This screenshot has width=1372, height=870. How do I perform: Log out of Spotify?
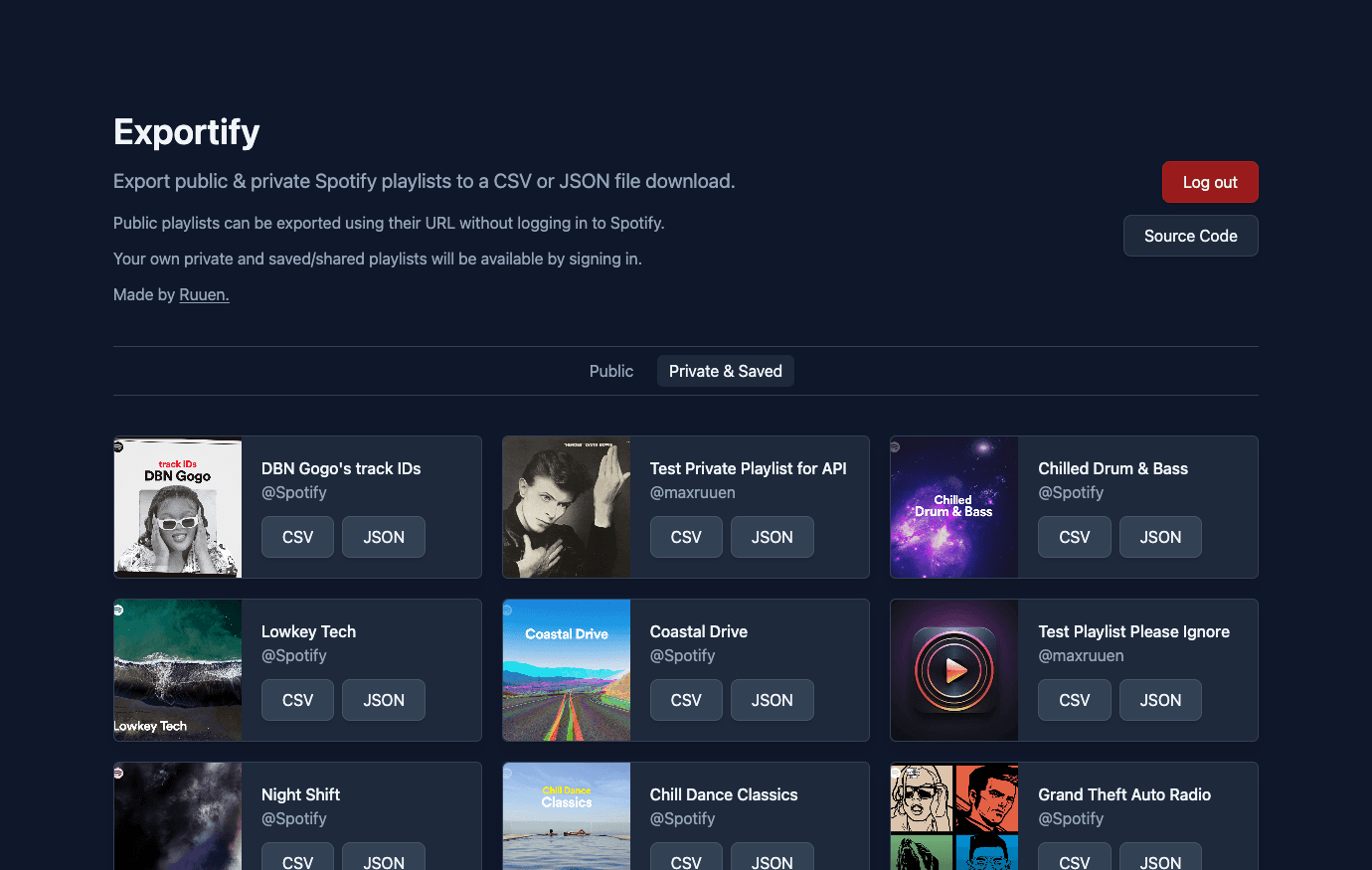click(1210, 182)
